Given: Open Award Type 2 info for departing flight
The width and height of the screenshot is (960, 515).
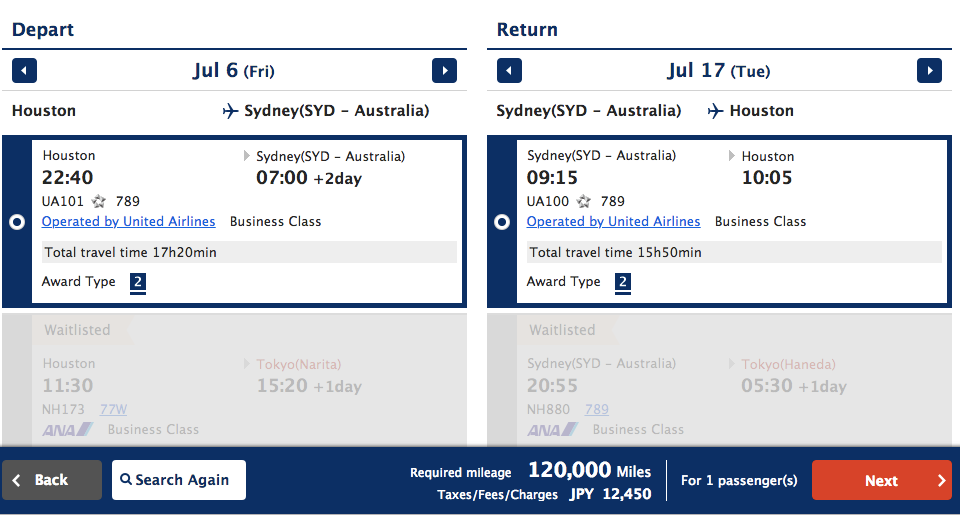Looking at the screenshot, I should [x=138, y=282].
